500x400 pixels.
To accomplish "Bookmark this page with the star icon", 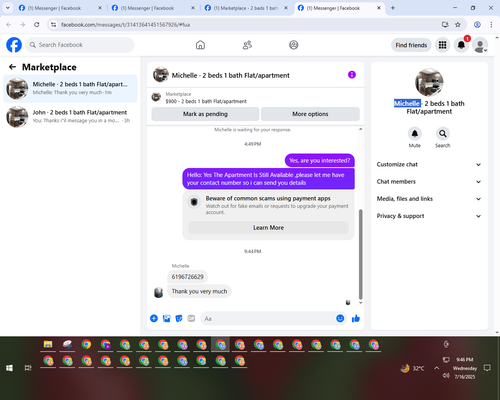I will [x=458, y=25].
